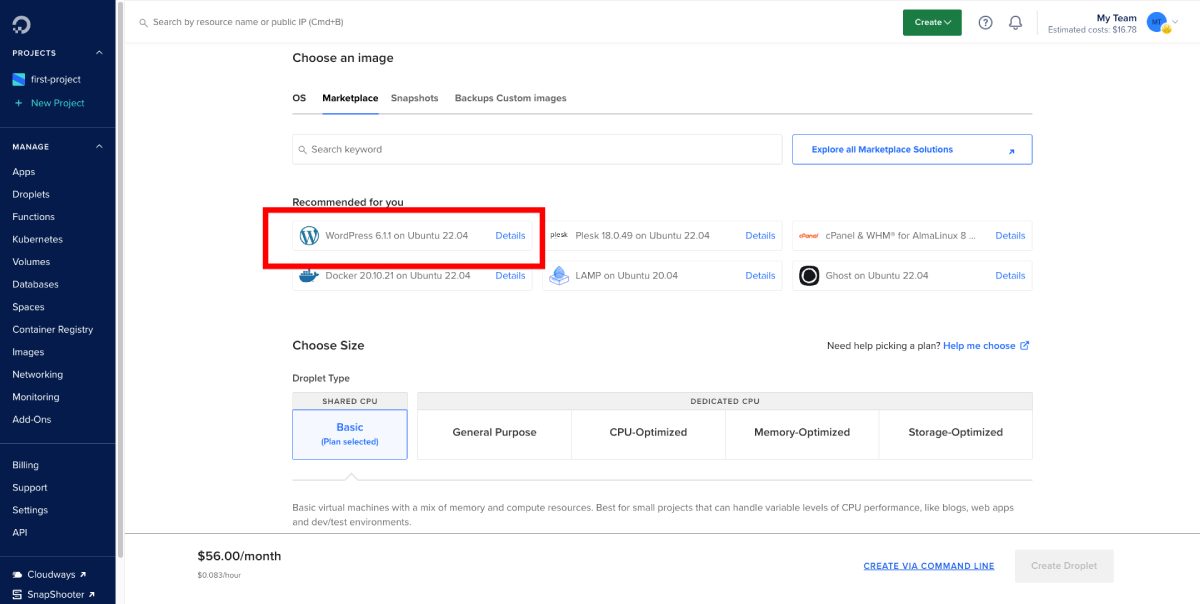This screenshot has width=1200, height=604.
Task: Click the LAMP stack icon
Action: 559,275
